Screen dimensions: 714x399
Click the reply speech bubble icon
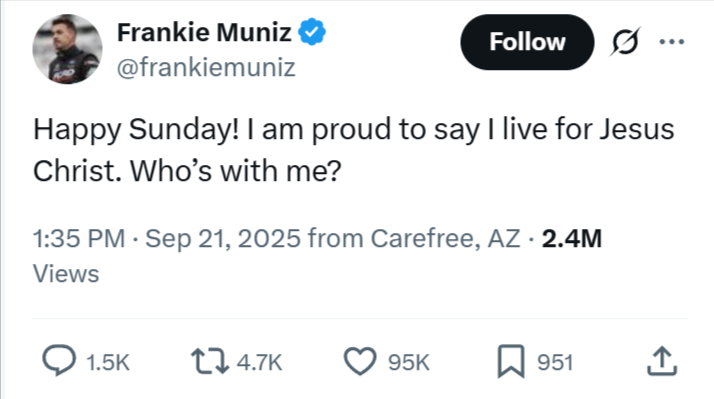pyautogui.click(x=59, y=360)
